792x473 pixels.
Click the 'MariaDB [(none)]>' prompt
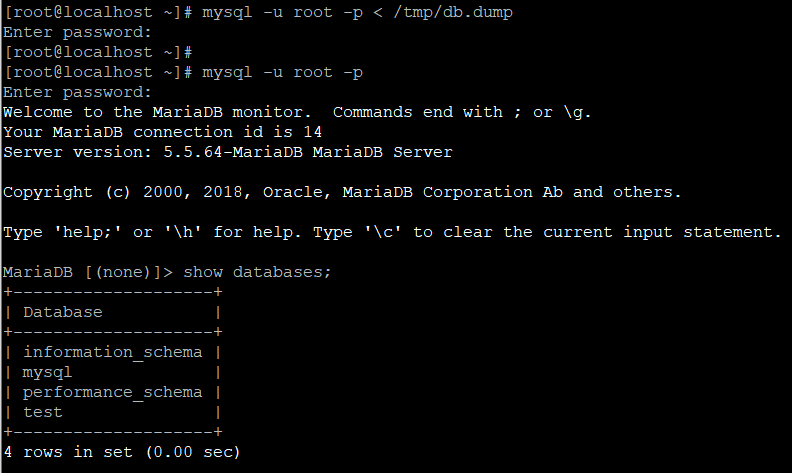[x=87, y=272]
